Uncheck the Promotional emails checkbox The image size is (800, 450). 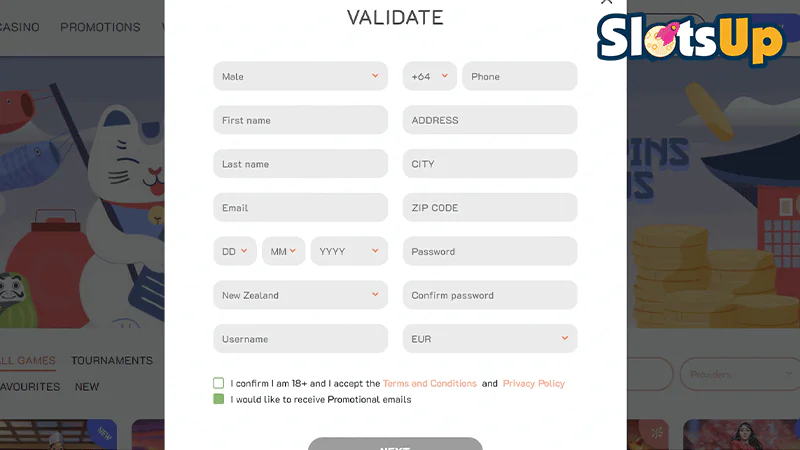click(218, 399)
